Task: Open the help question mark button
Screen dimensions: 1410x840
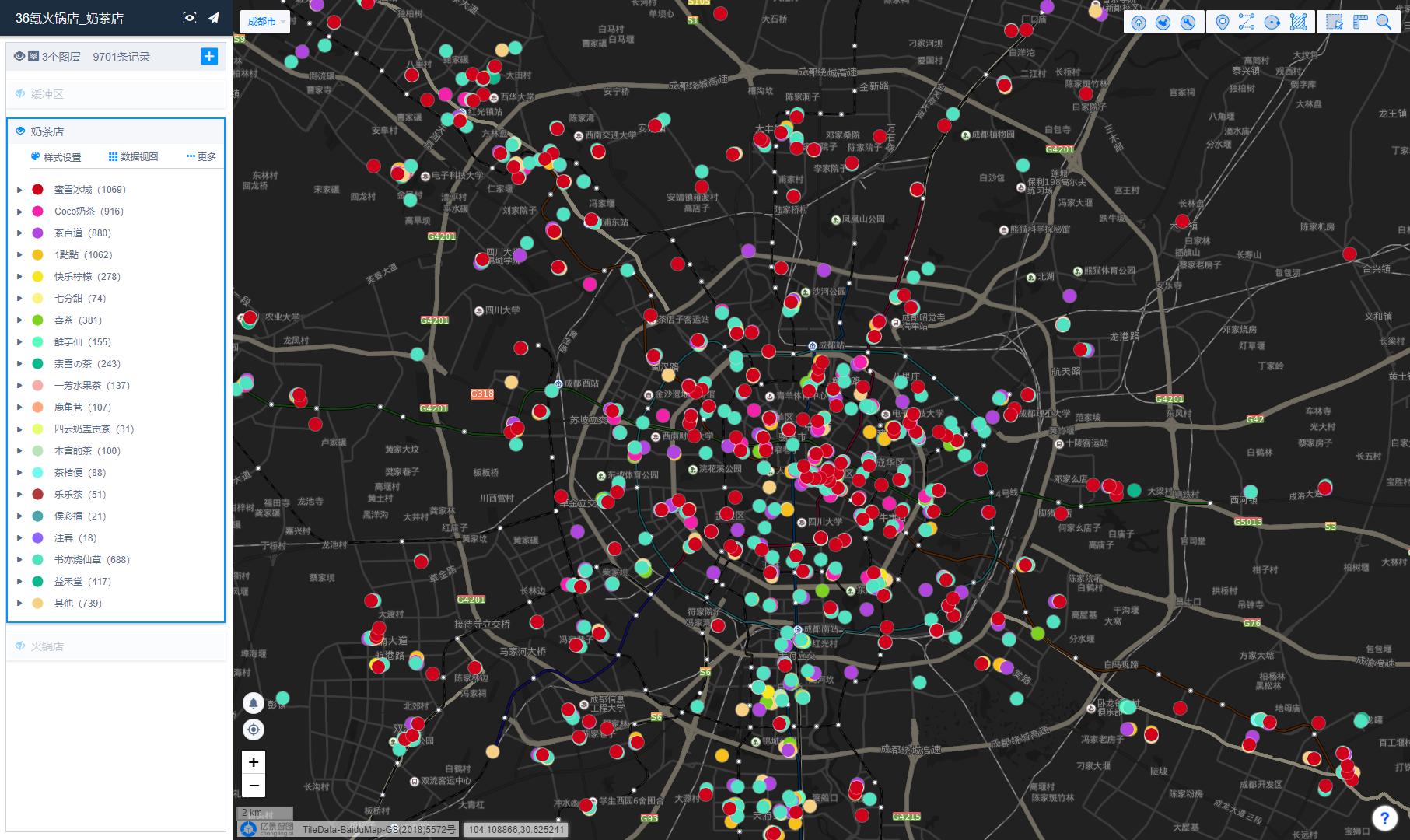Action: point(1384,817)
